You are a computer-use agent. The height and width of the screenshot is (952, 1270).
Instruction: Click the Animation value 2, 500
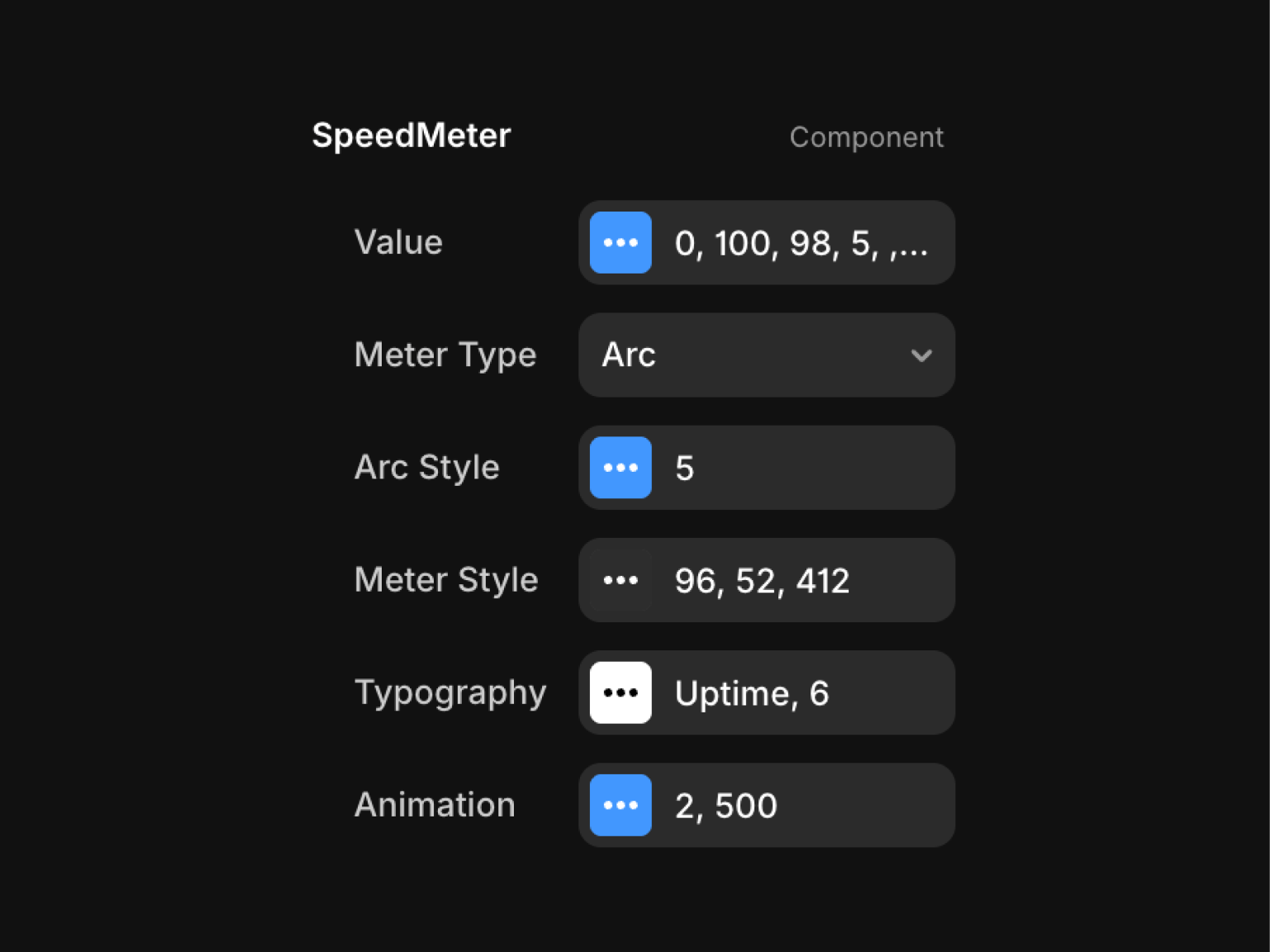(725, 806)
